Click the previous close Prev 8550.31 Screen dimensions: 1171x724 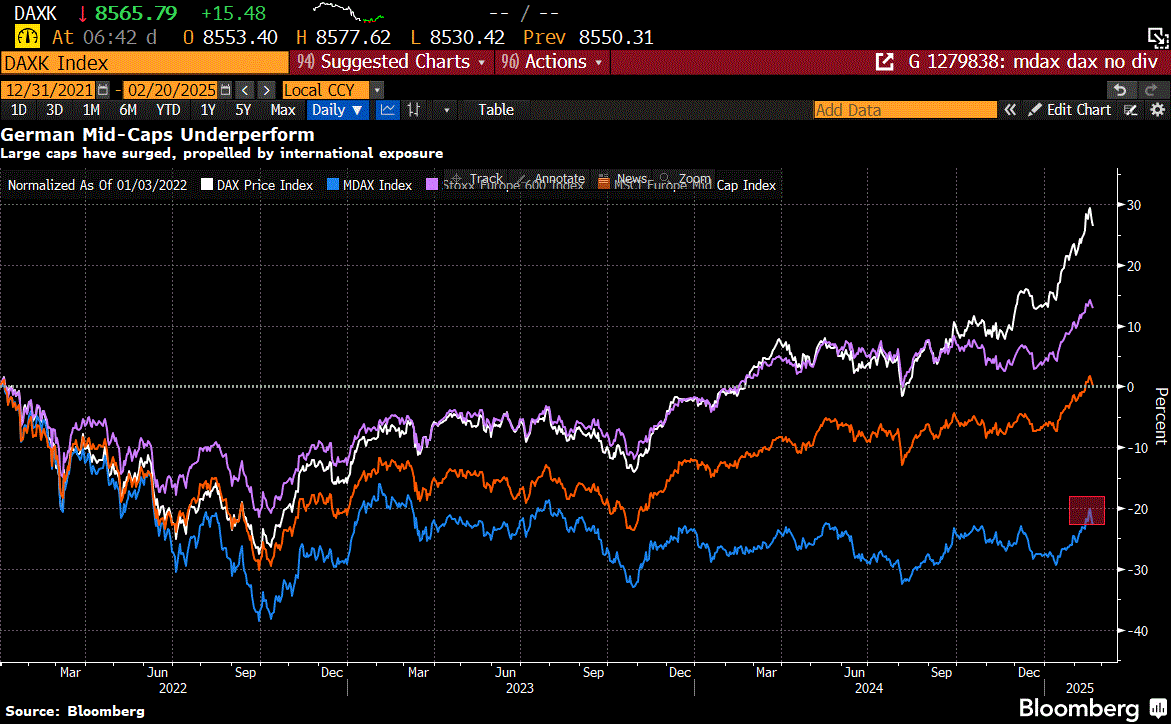tap(588, 37)
